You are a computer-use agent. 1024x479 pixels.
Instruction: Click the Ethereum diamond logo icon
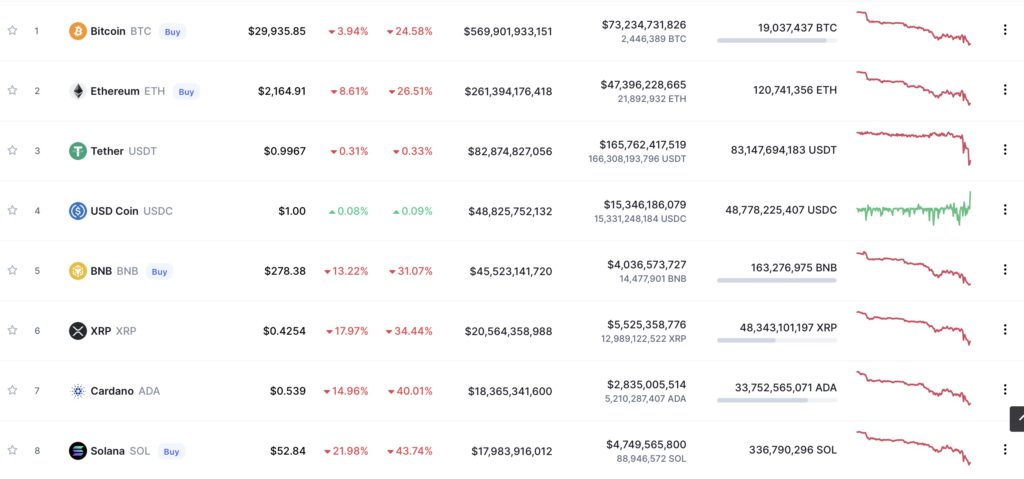[x=77, y=91]
